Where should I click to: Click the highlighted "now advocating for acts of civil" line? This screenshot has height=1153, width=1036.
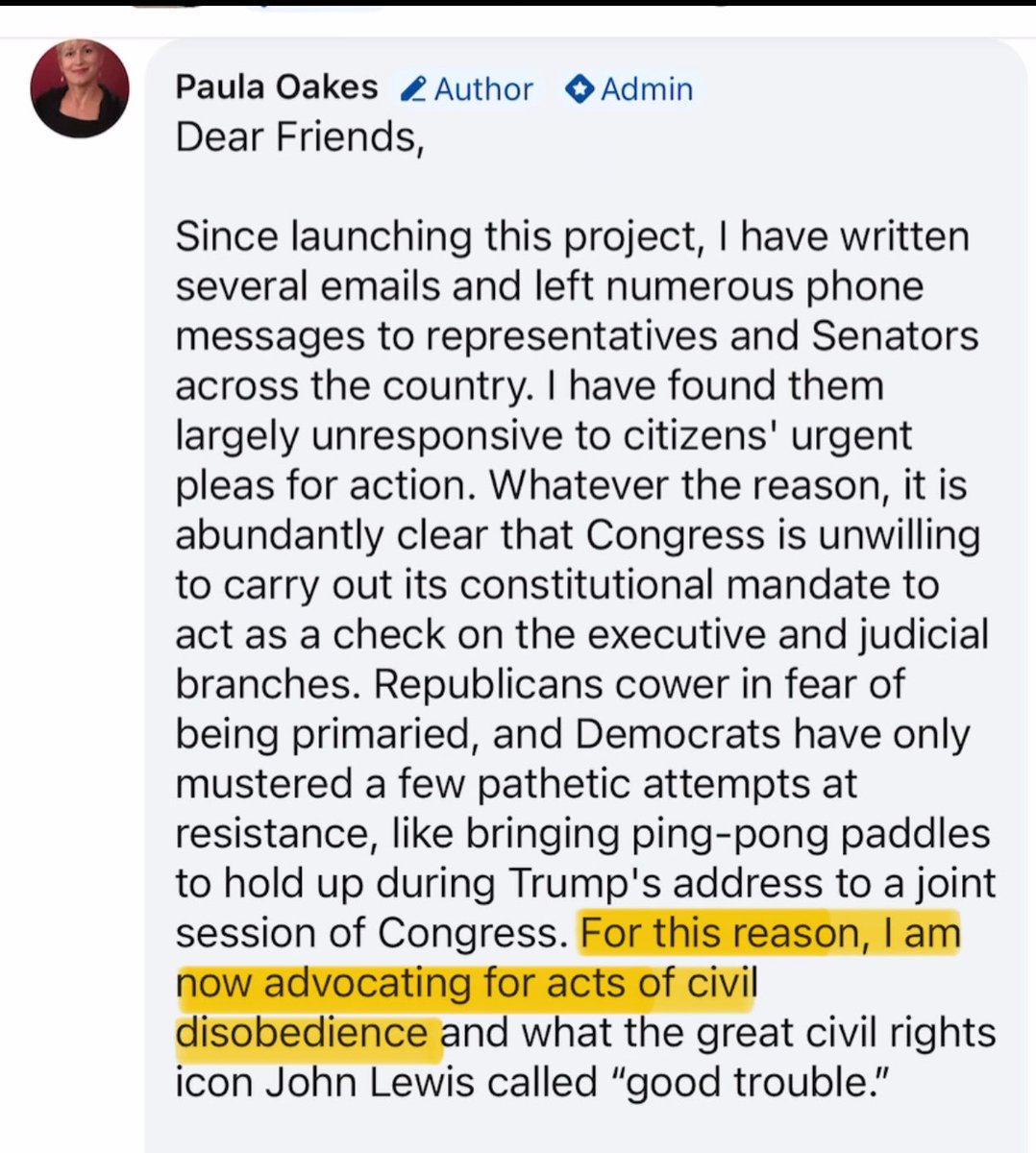point(466,983)
